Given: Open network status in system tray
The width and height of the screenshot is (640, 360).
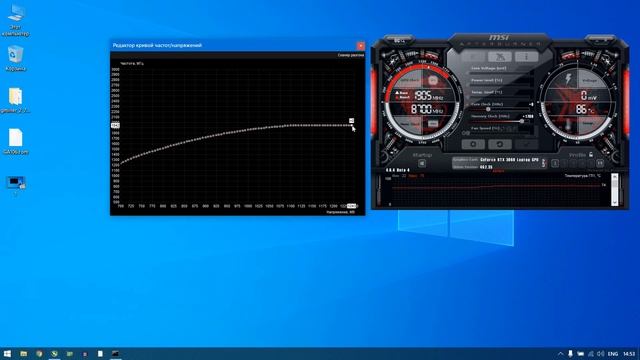Looking at the screenshot, I should coord(591,353).
